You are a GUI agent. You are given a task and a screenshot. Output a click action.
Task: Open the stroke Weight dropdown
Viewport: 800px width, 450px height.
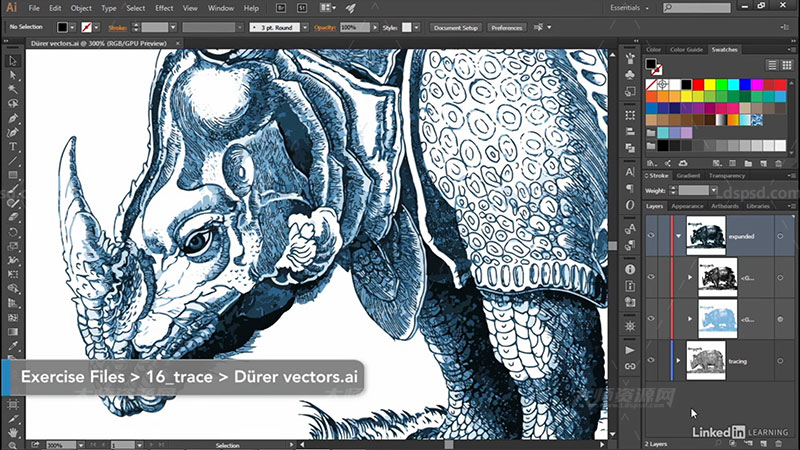[714, 190]
